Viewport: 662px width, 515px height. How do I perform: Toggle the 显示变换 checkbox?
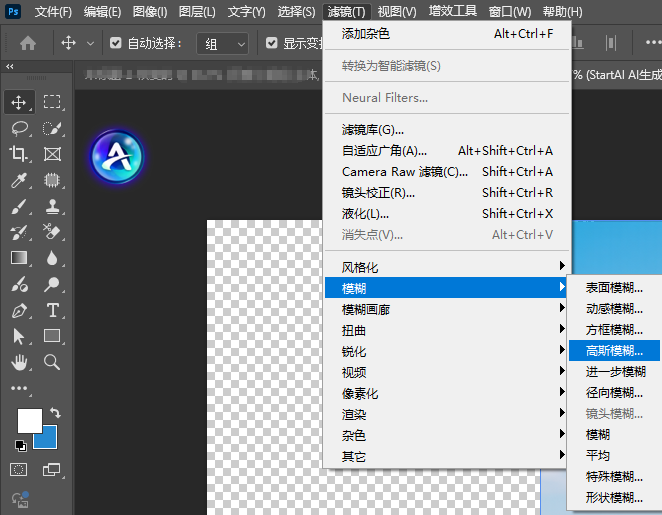[272, 44]
